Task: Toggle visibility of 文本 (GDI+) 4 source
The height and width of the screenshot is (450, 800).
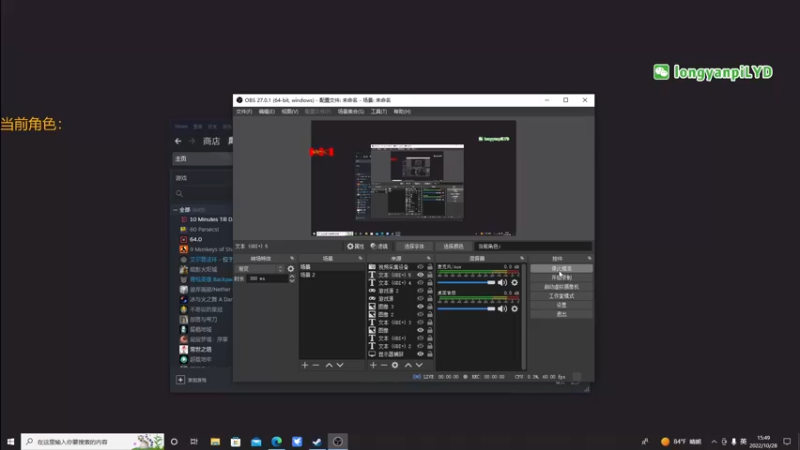Action: point(420,283)
